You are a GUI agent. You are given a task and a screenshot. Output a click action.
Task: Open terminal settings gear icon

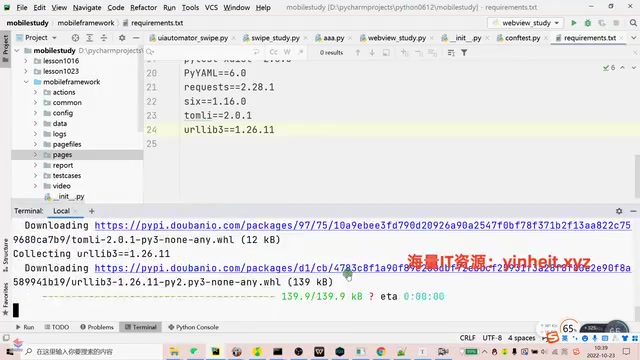pyautogui.click(x=619, y=211)
